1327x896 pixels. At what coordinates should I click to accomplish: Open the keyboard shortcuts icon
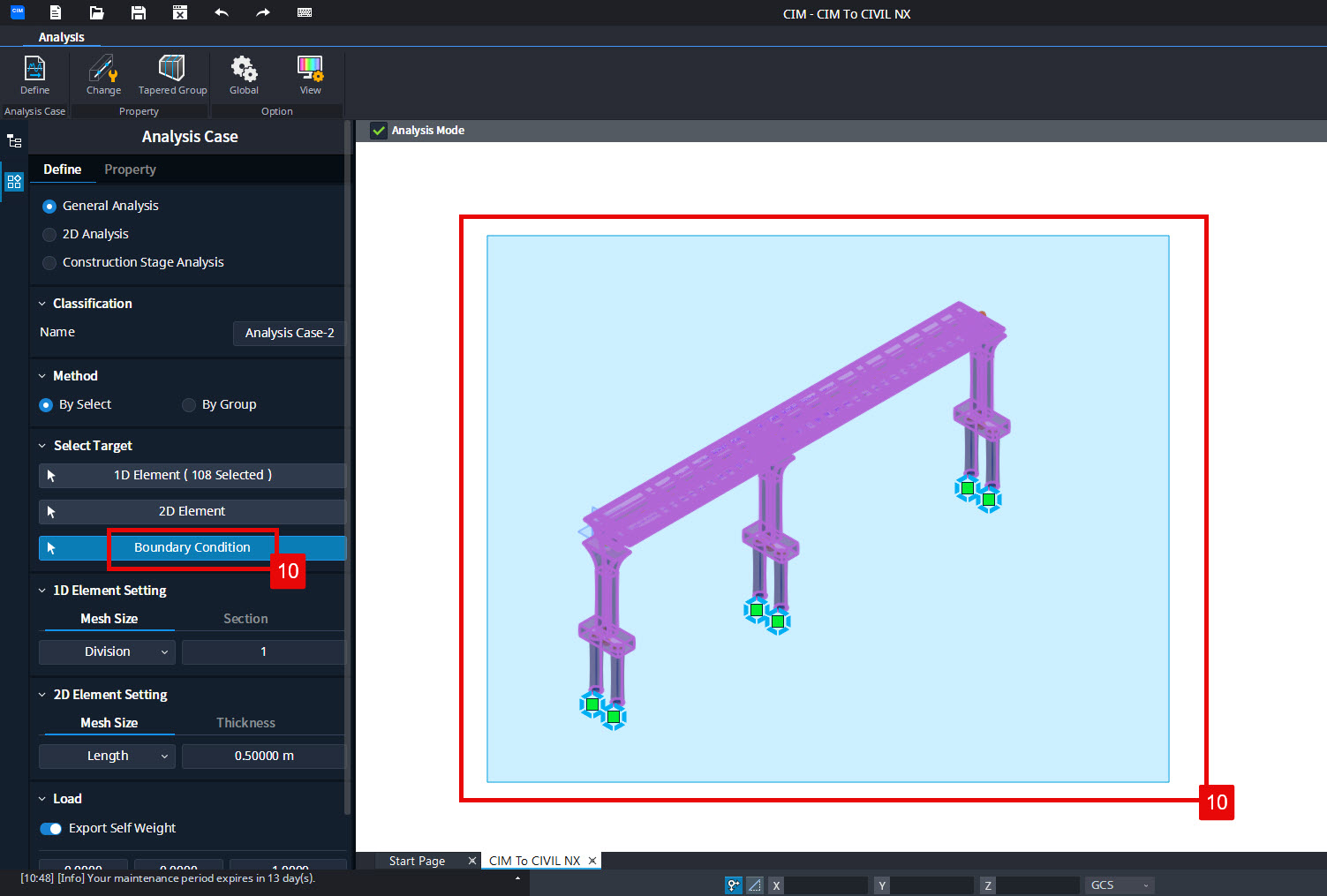pos(305,12)
